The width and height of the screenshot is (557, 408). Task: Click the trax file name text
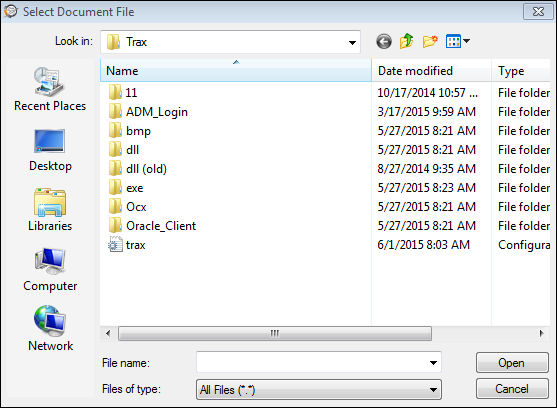click(136, 245)
